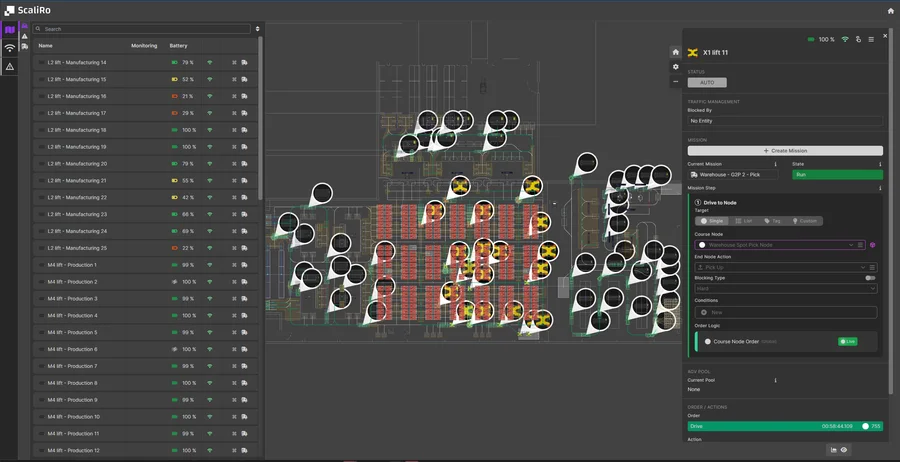Open the map view in the left sidebar
This screenshot has width=900, height=462.
click(9, 30)
